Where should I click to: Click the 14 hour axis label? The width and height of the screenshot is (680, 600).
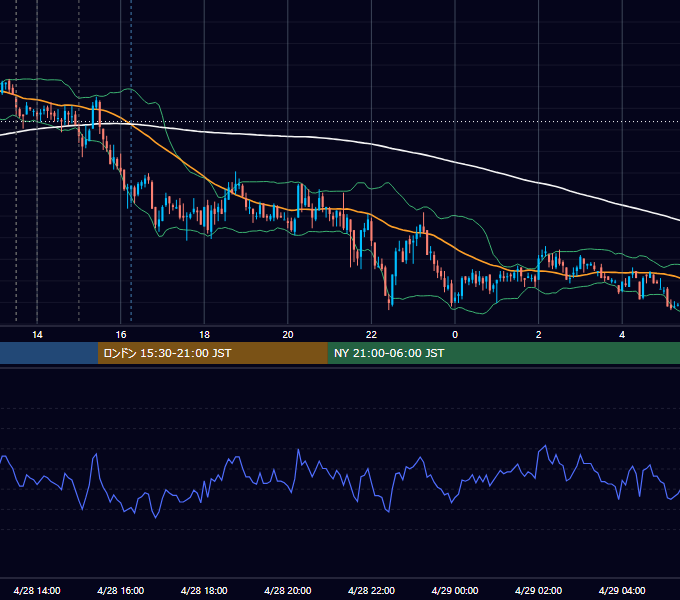click(37, 335)
